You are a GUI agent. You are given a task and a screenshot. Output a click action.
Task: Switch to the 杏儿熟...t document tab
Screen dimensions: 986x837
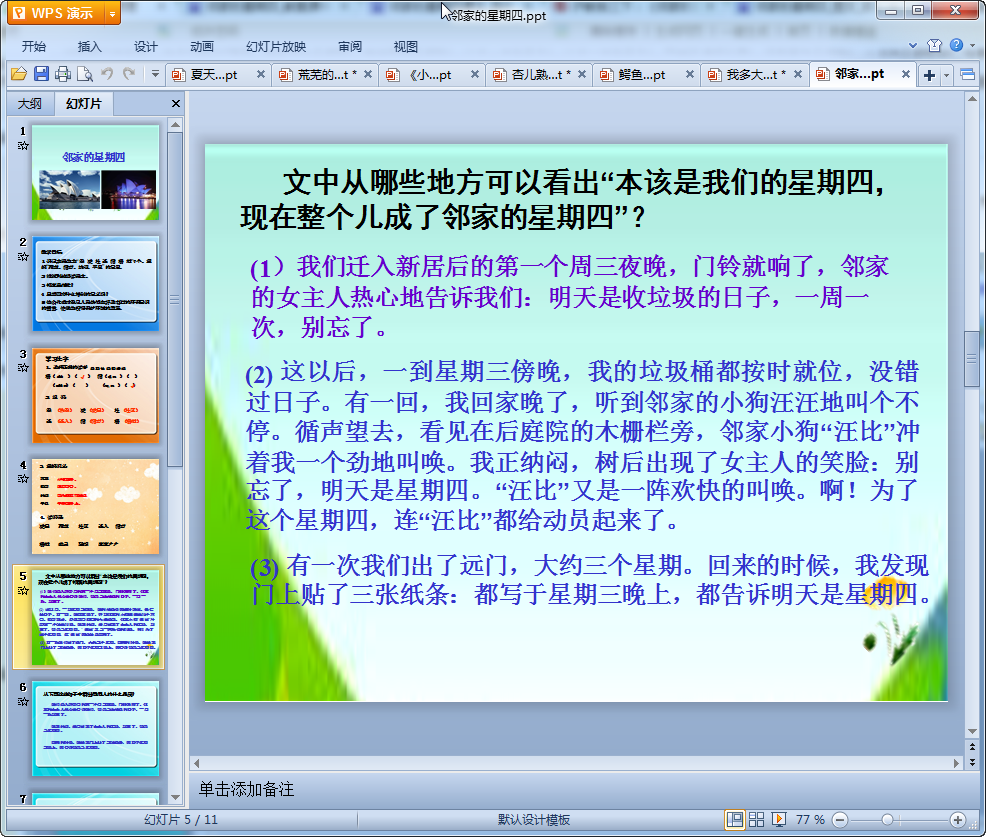point(541,75)
